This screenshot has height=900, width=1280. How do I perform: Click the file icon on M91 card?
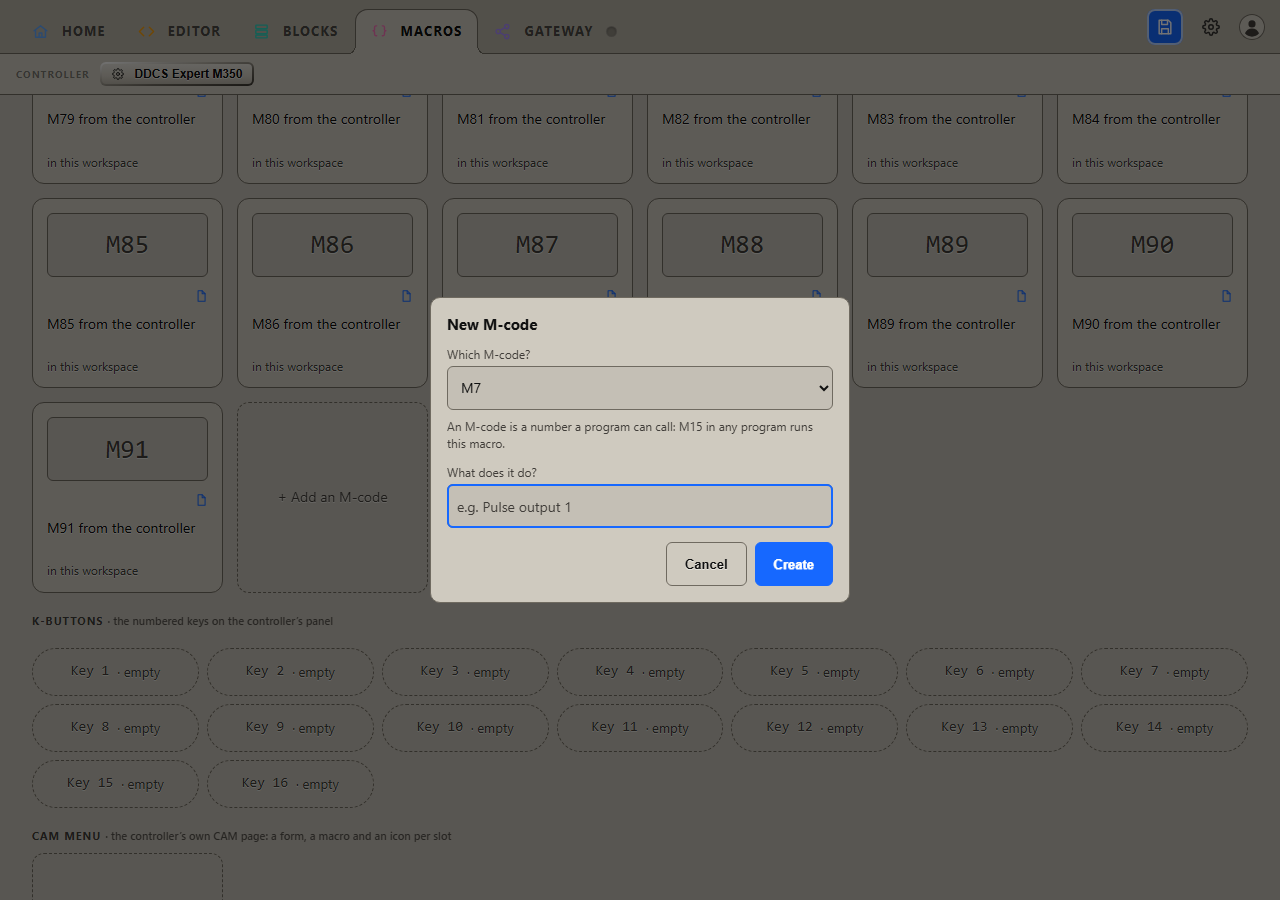(201, 500)
